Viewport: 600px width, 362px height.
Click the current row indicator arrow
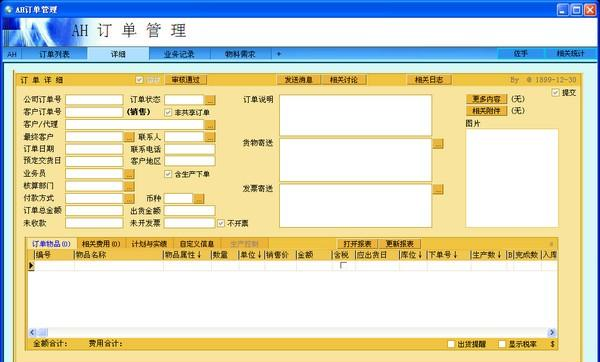31,266
